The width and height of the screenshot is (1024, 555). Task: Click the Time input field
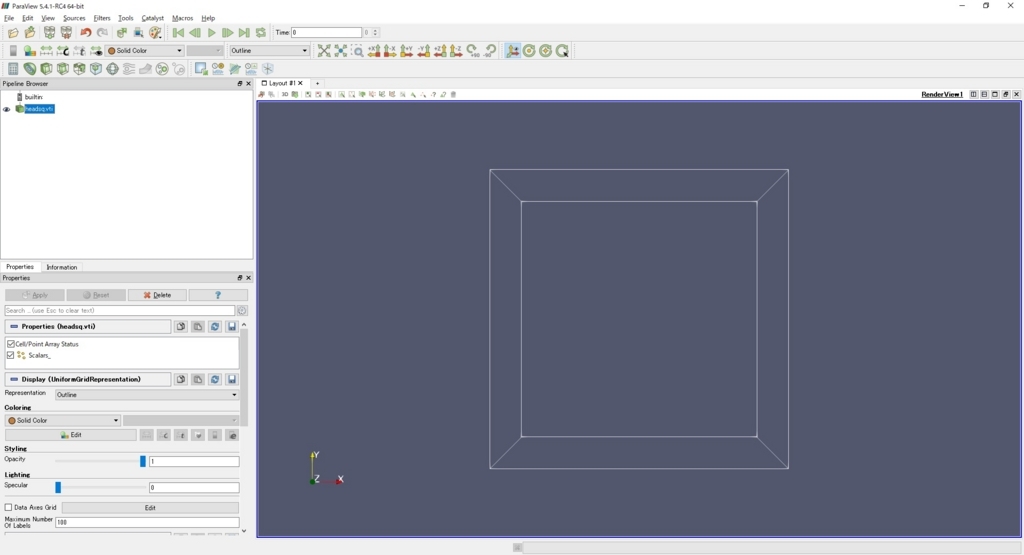[327, 33]
